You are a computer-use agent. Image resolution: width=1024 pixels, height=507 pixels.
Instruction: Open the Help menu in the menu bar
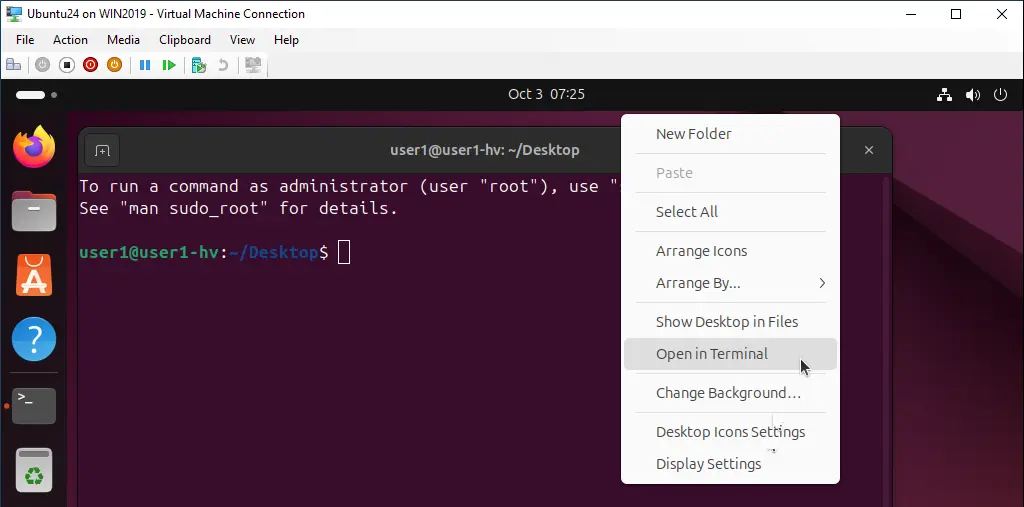pyautogui.click(x=286, y=40)
